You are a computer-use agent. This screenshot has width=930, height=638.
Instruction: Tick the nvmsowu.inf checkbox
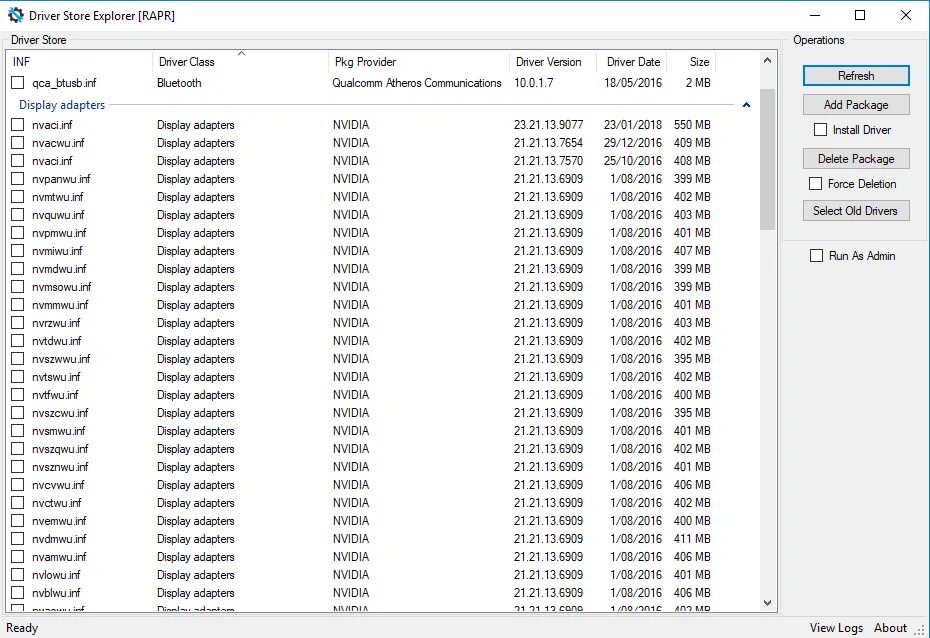pyautogui.click(x=18, y=287)
